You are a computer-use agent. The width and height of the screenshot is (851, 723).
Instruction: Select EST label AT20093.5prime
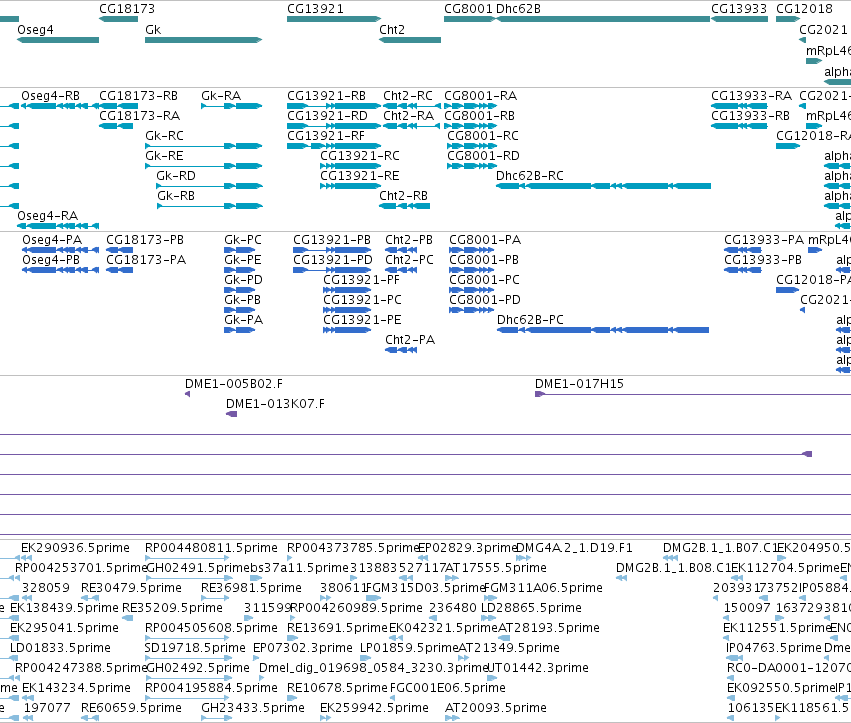496,709
